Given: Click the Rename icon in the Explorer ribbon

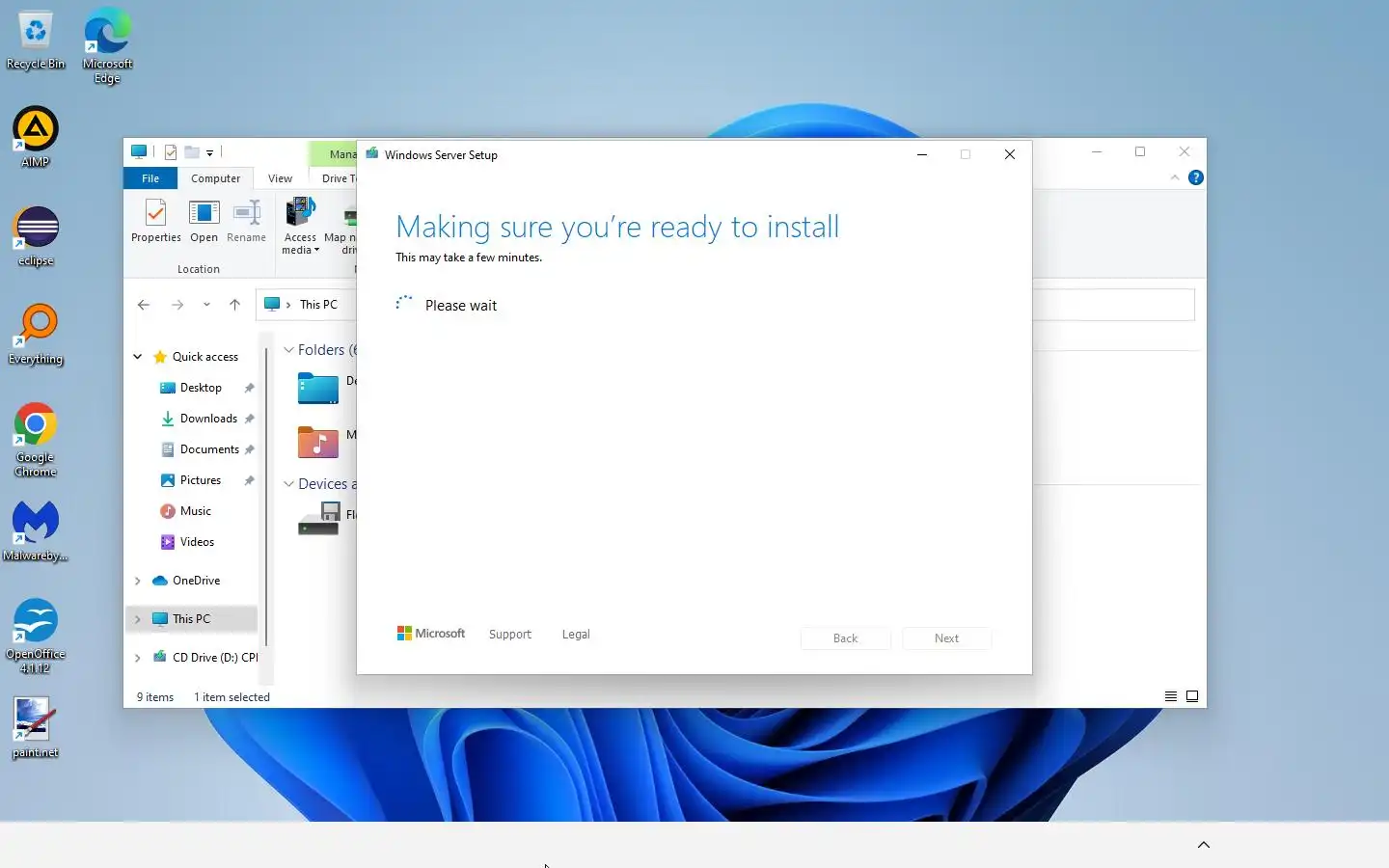Looking at the screenshot, I should point(246,221).
